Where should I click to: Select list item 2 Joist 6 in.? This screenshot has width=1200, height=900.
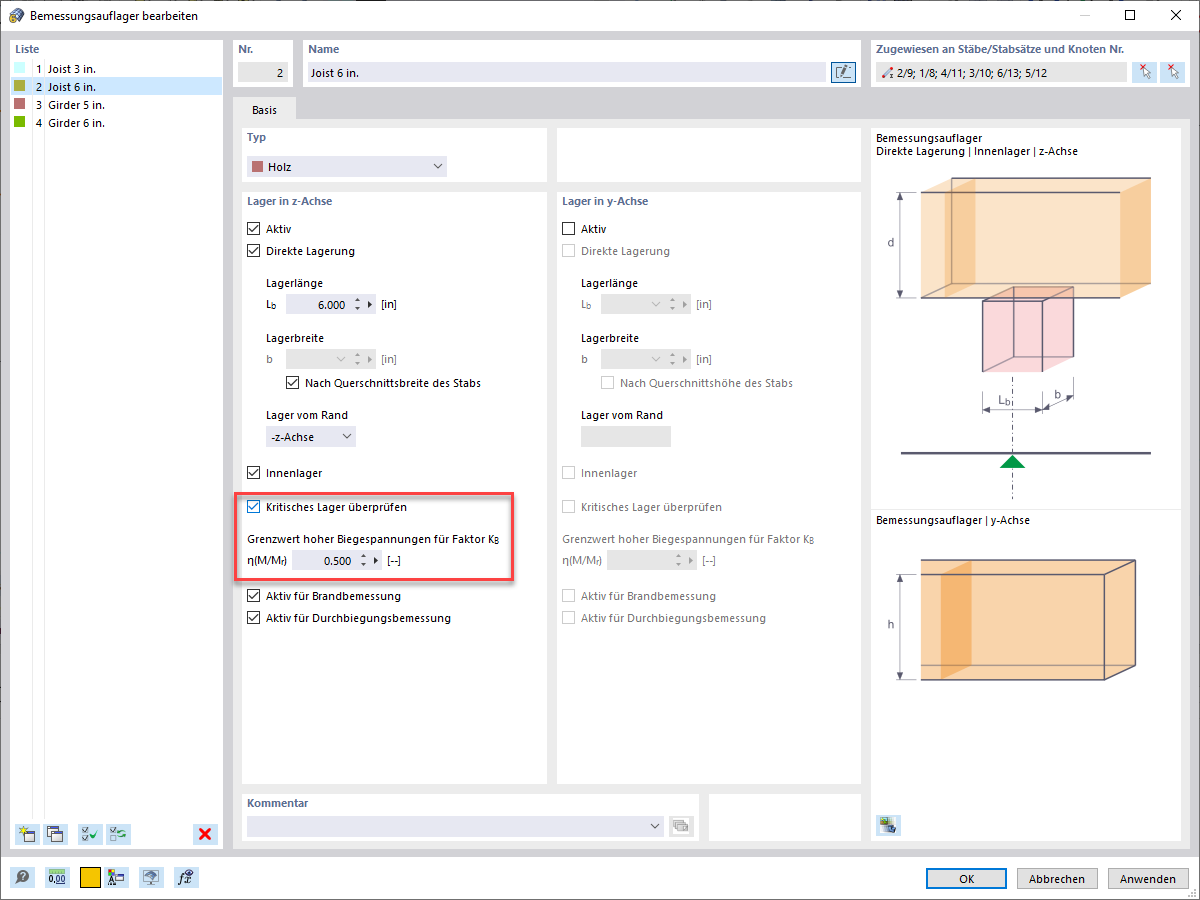(x=117, y=87)
